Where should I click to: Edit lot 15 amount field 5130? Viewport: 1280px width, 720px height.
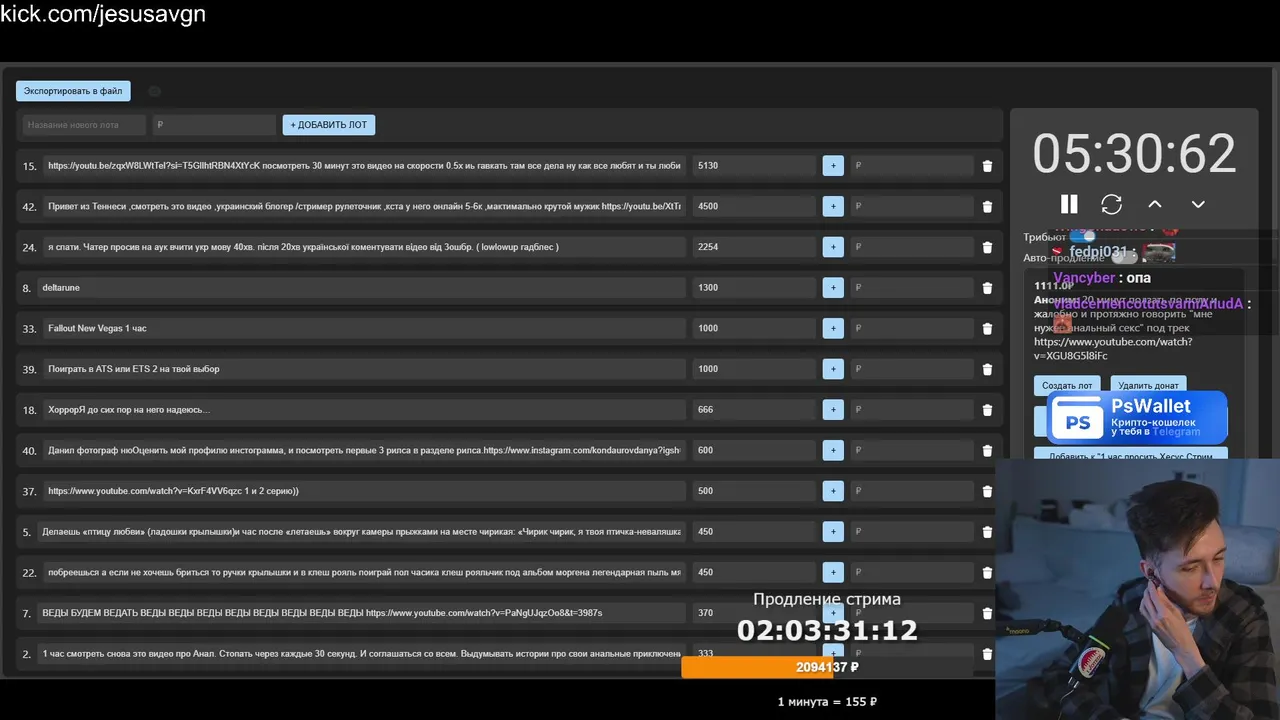[x=754, y=166]
